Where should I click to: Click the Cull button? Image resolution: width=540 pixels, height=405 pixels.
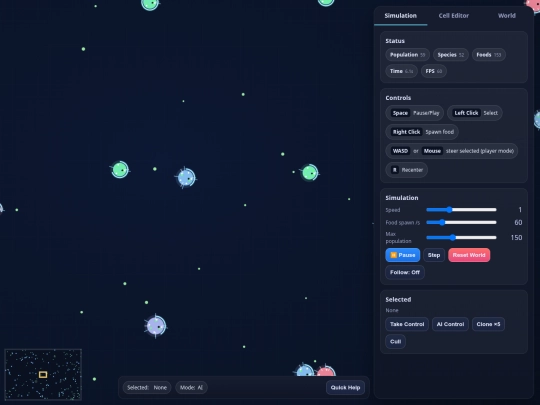coord(395,342)
